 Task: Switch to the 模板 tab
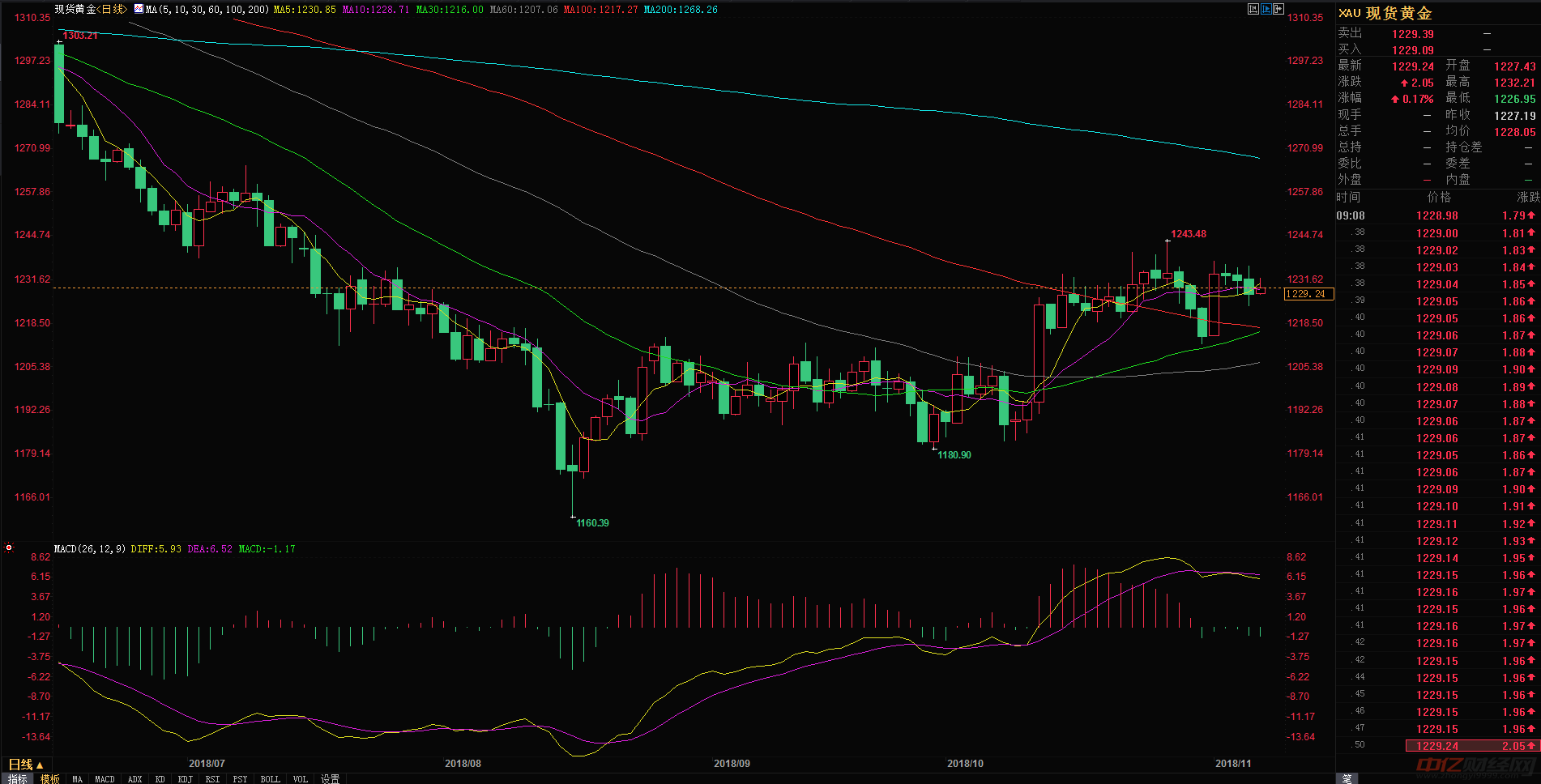pyautogui.click(x=50, y=779)
